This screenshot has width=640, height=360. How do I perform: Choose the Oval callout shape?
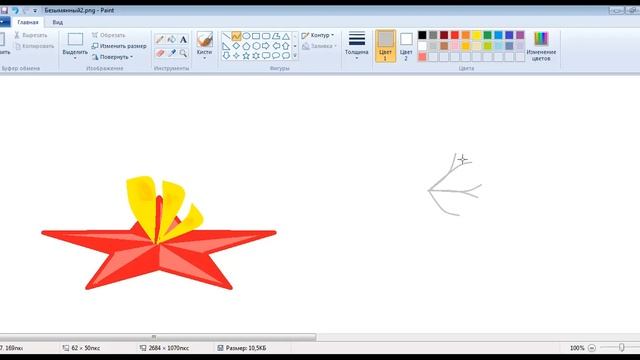[x=276, y=56]
